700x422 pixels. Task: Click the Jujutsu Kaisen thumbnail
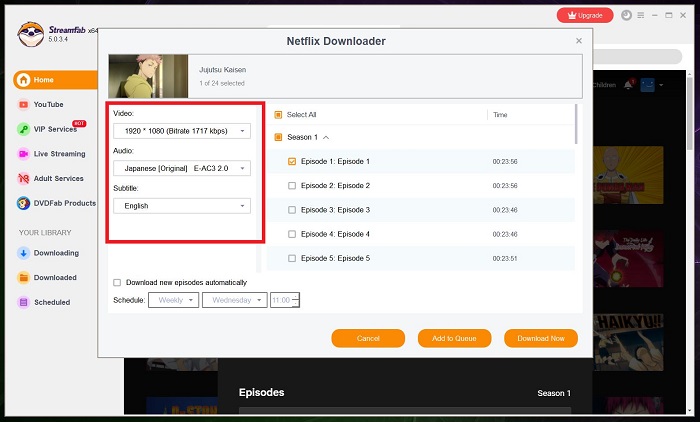148,76
